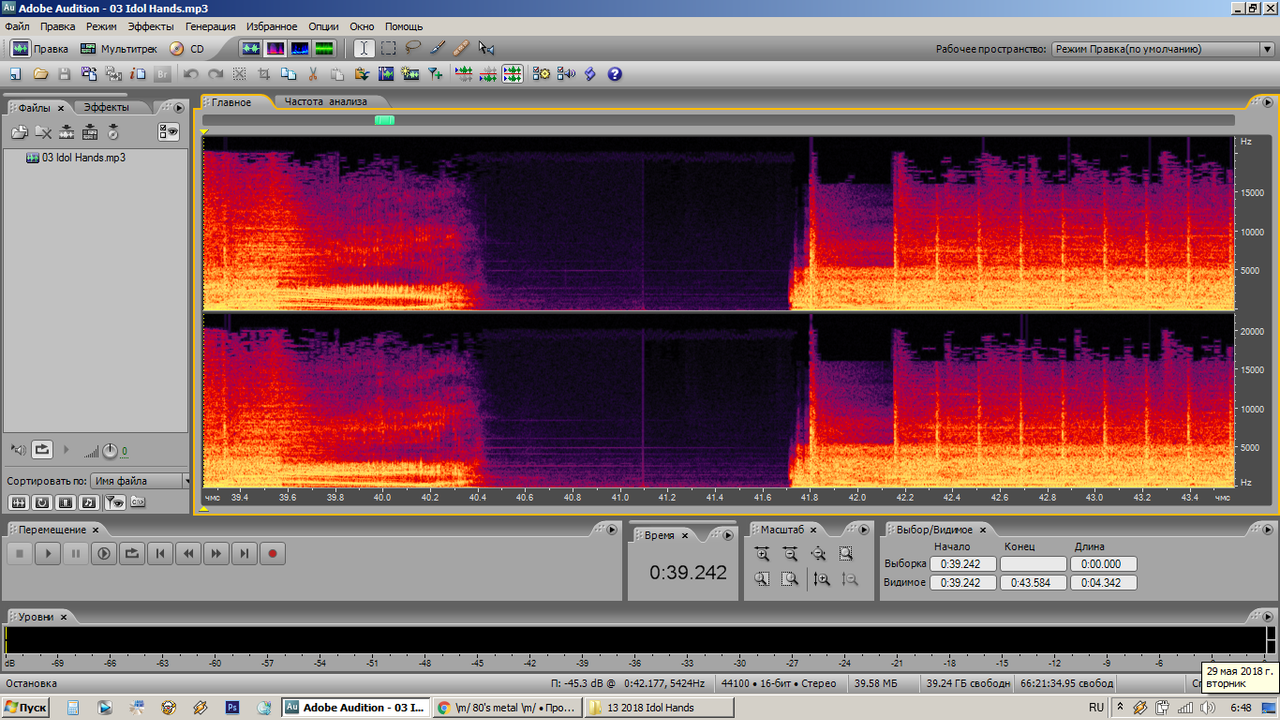This screenshot has width=1280, height=720.
Task: Click the Видимое Конец field 0:43.584
Action: (1033, 583)
